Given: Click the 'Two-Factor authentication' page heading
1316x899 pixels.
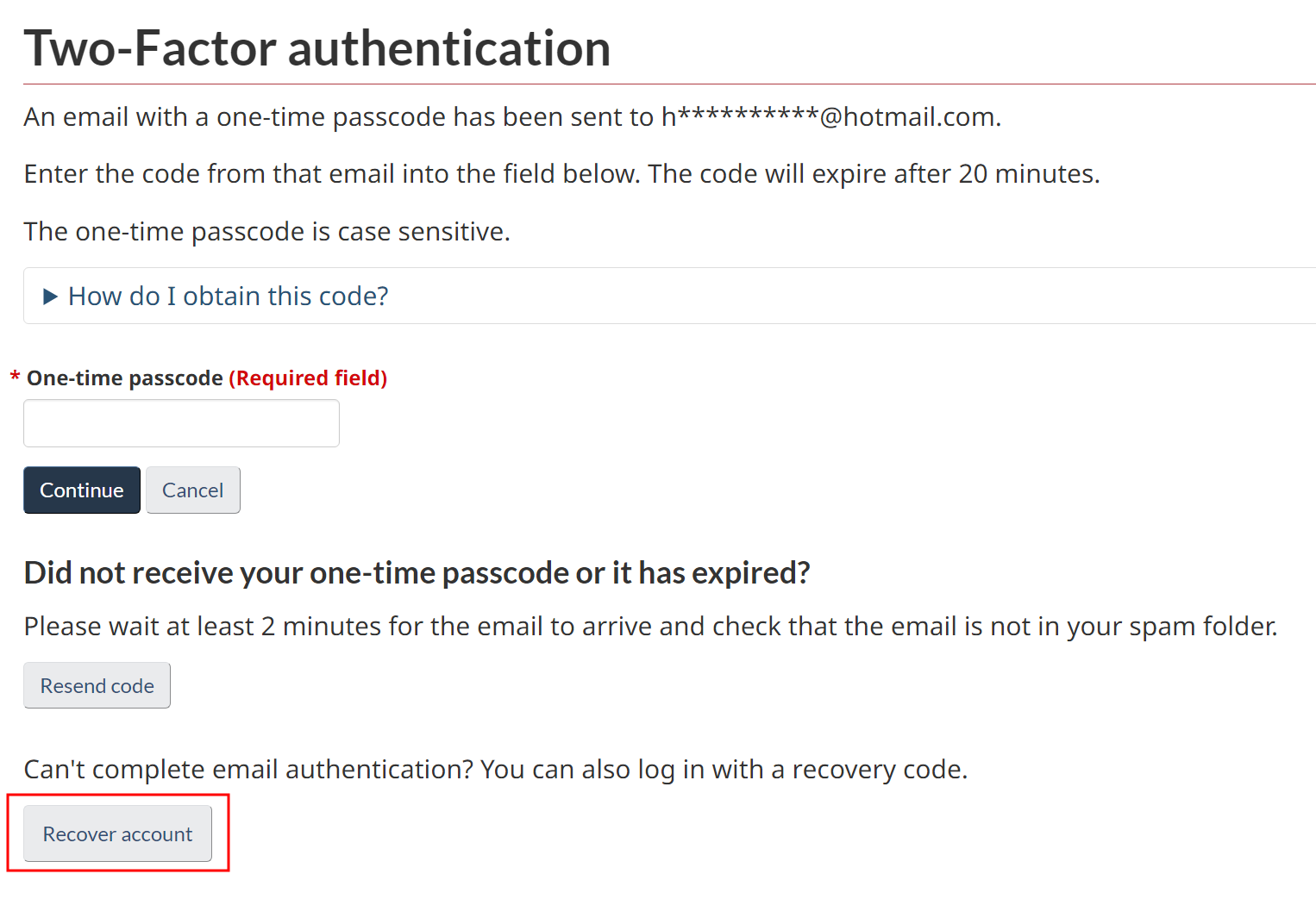Looking at the screenshot, I should [x=317, y=48].
